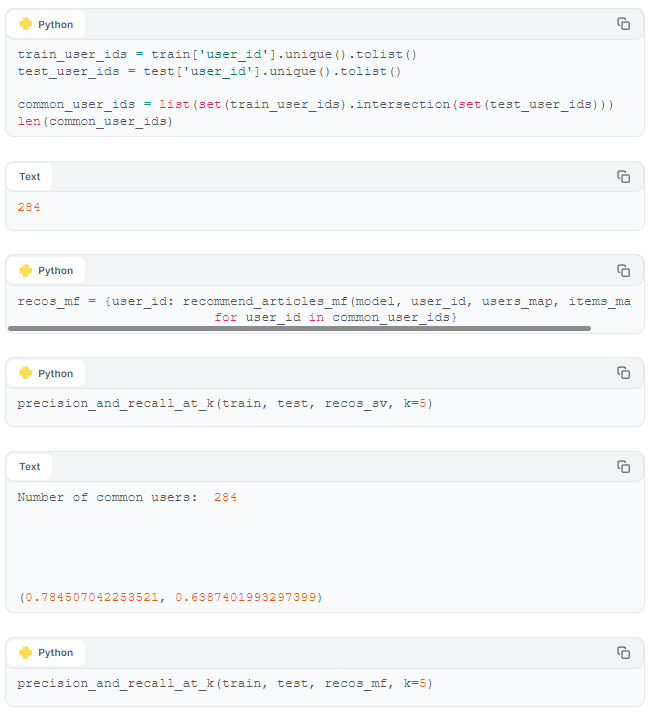Screen dimensions: 656x716
Task: Copy the recos_sv precision recall code block
Action: [x=623, y=373]
